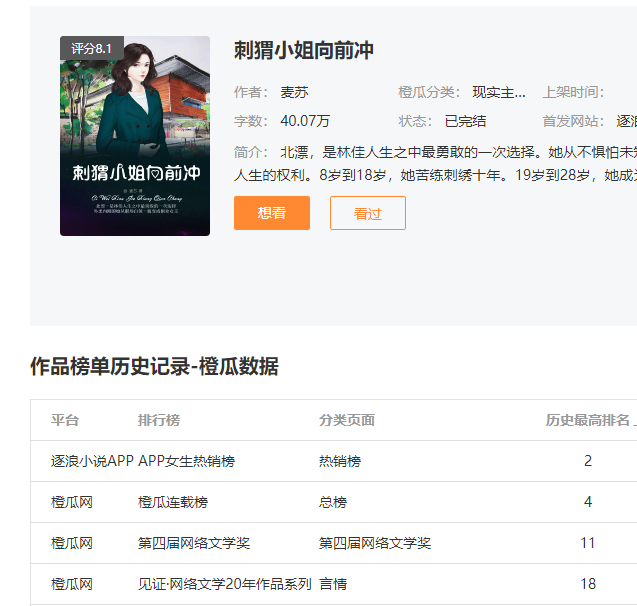The image size is (637, 606).
Task: Click 第四届网络文学奖 in 分类页面 column
Action: coord(375,543)
